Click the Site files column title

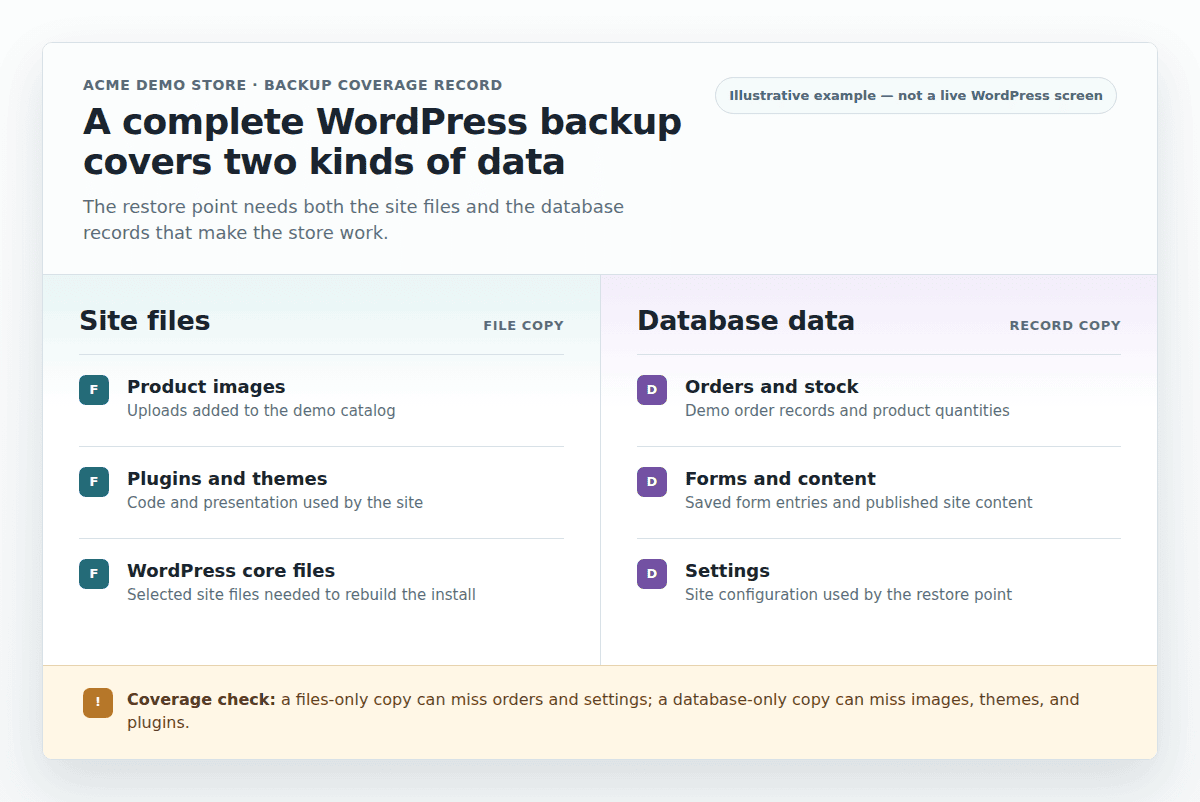[x=145, y=321]
